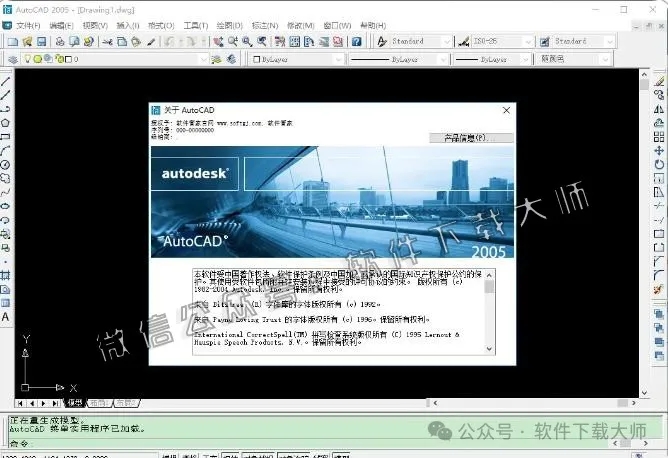Click the drawing horizontal scrollbar right arrow
This screenshot has width=668, height=458.
point(633,403)
